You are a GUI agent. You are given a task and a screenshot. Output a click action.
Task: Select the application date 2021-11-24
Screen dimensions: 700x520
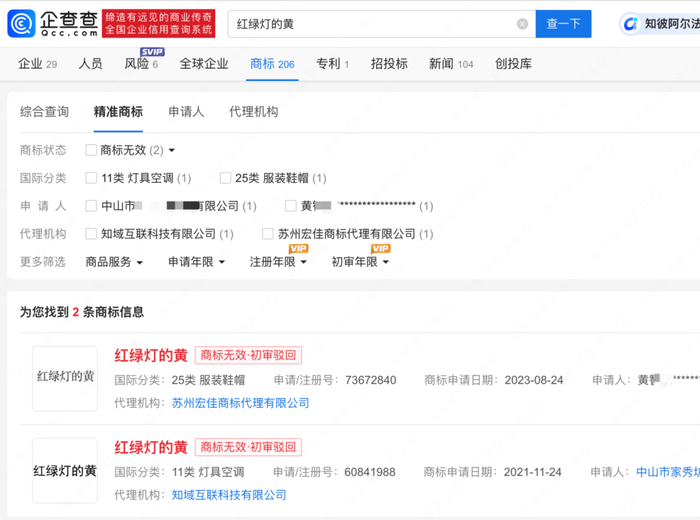(533, 472)
